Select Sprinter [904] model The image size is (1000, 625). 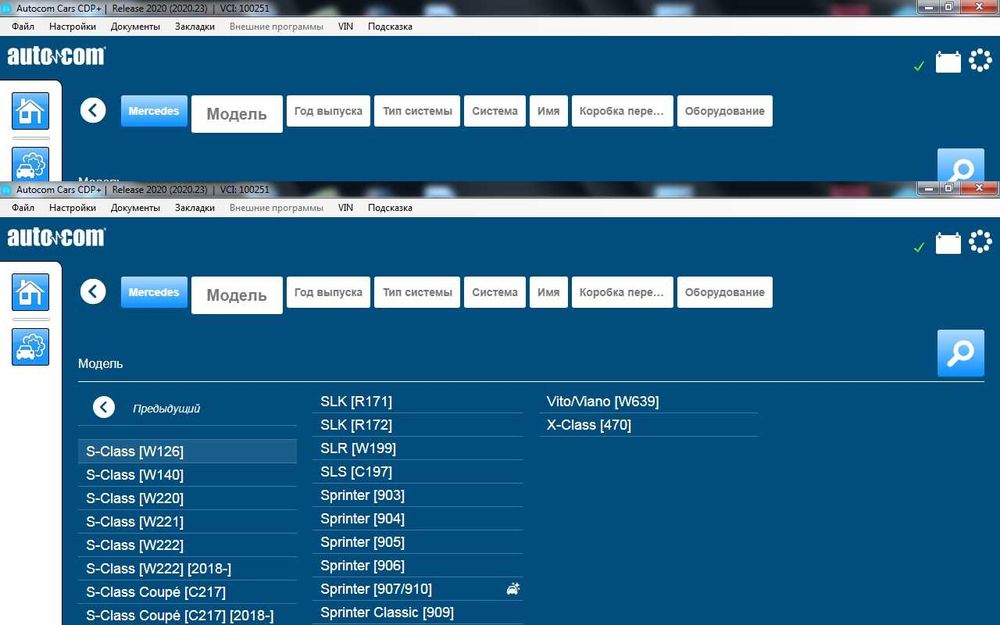[418, 518]
